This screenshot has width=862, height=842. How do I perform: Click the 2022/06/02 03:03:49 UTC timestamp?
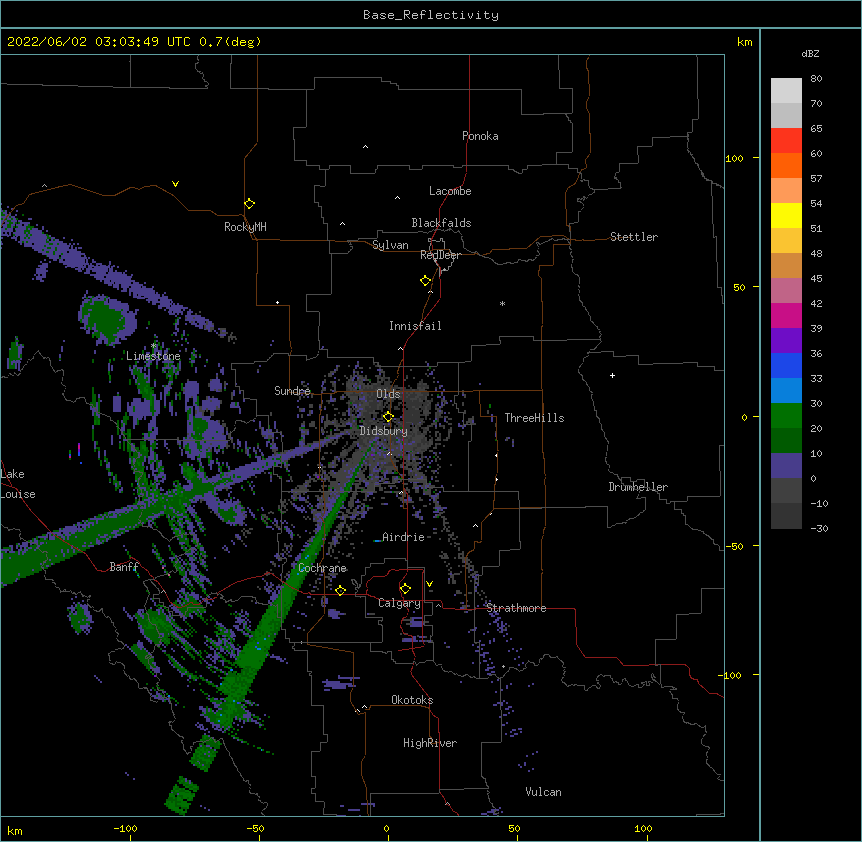[x=99, y=42]
